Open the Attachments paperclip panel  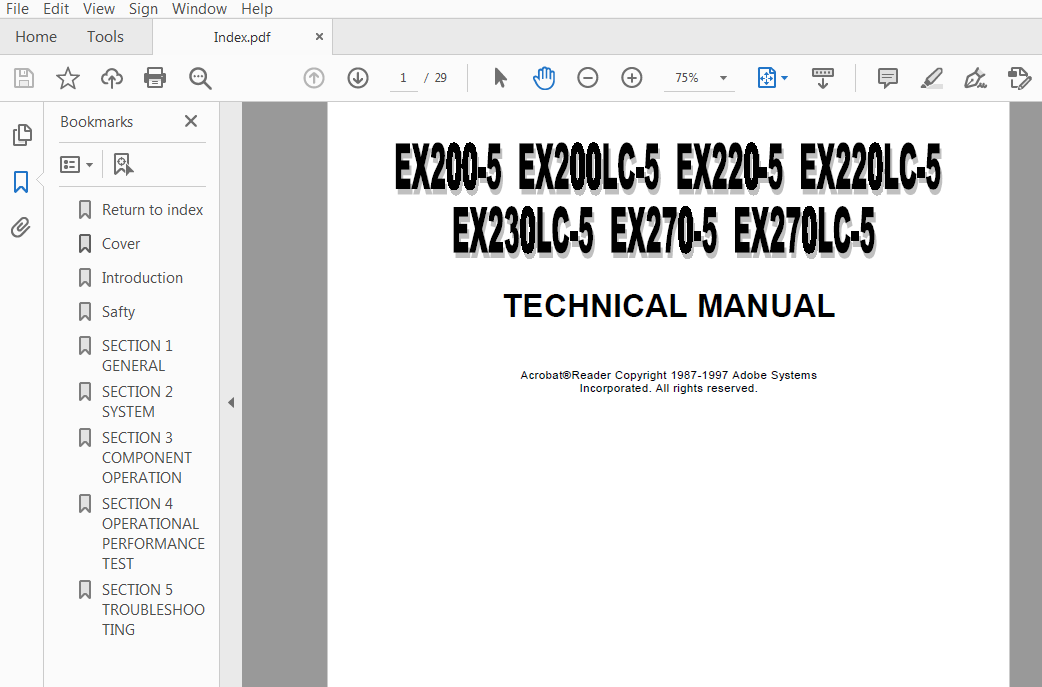[21, 228]
